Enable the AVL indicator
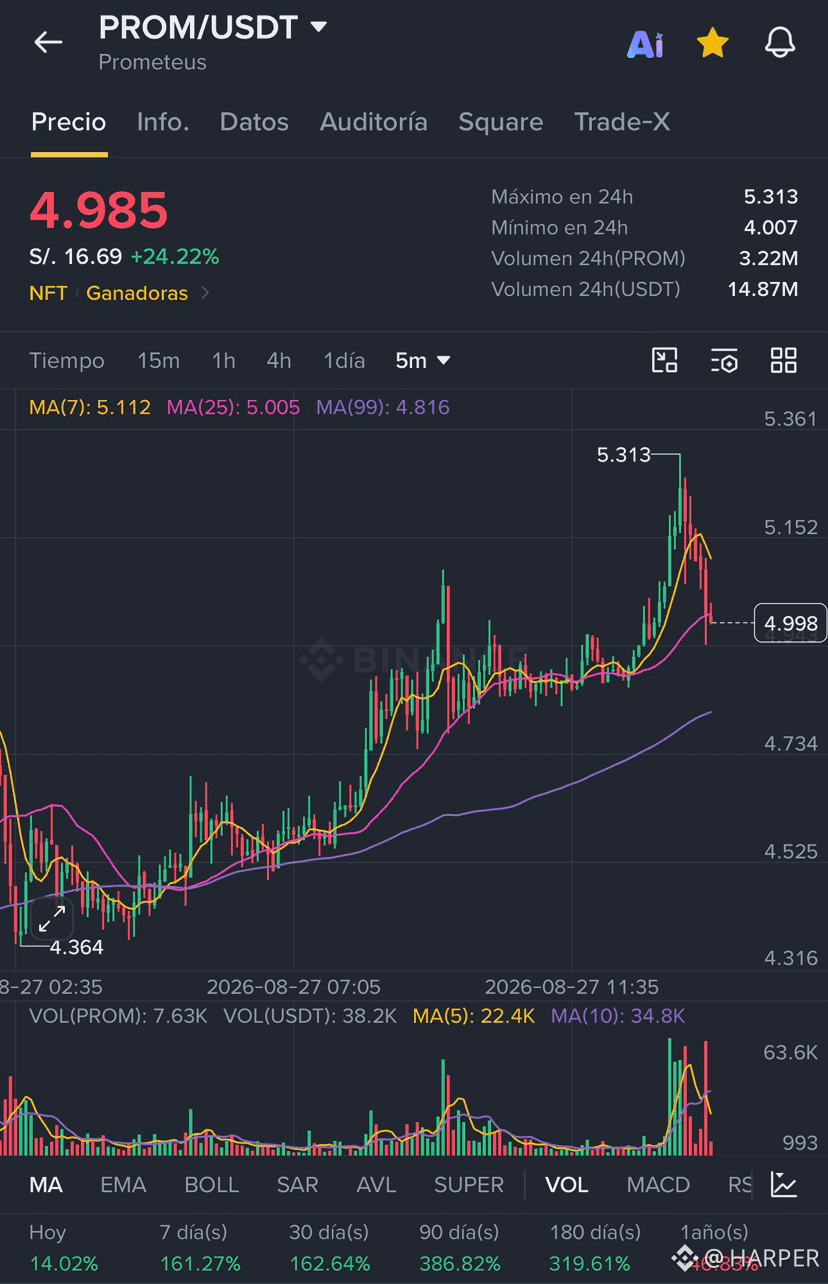Viewport: 828px width, 1284px height. pyautogui.click(x=376, y=1185)
